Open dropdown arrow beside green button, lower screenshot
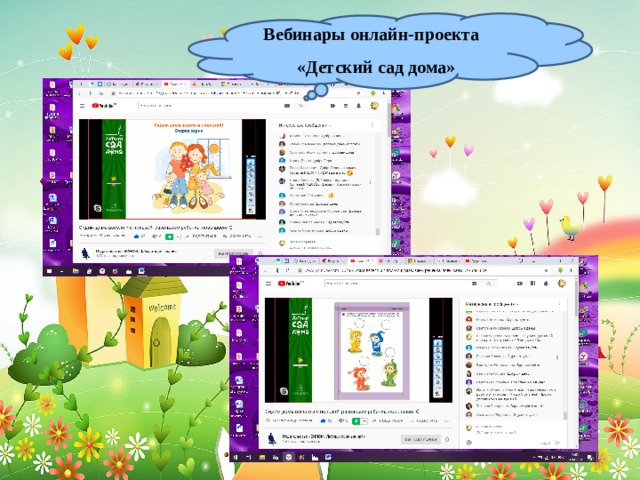Viewport: 640px width, 480px height. click(x=363, y=421)
